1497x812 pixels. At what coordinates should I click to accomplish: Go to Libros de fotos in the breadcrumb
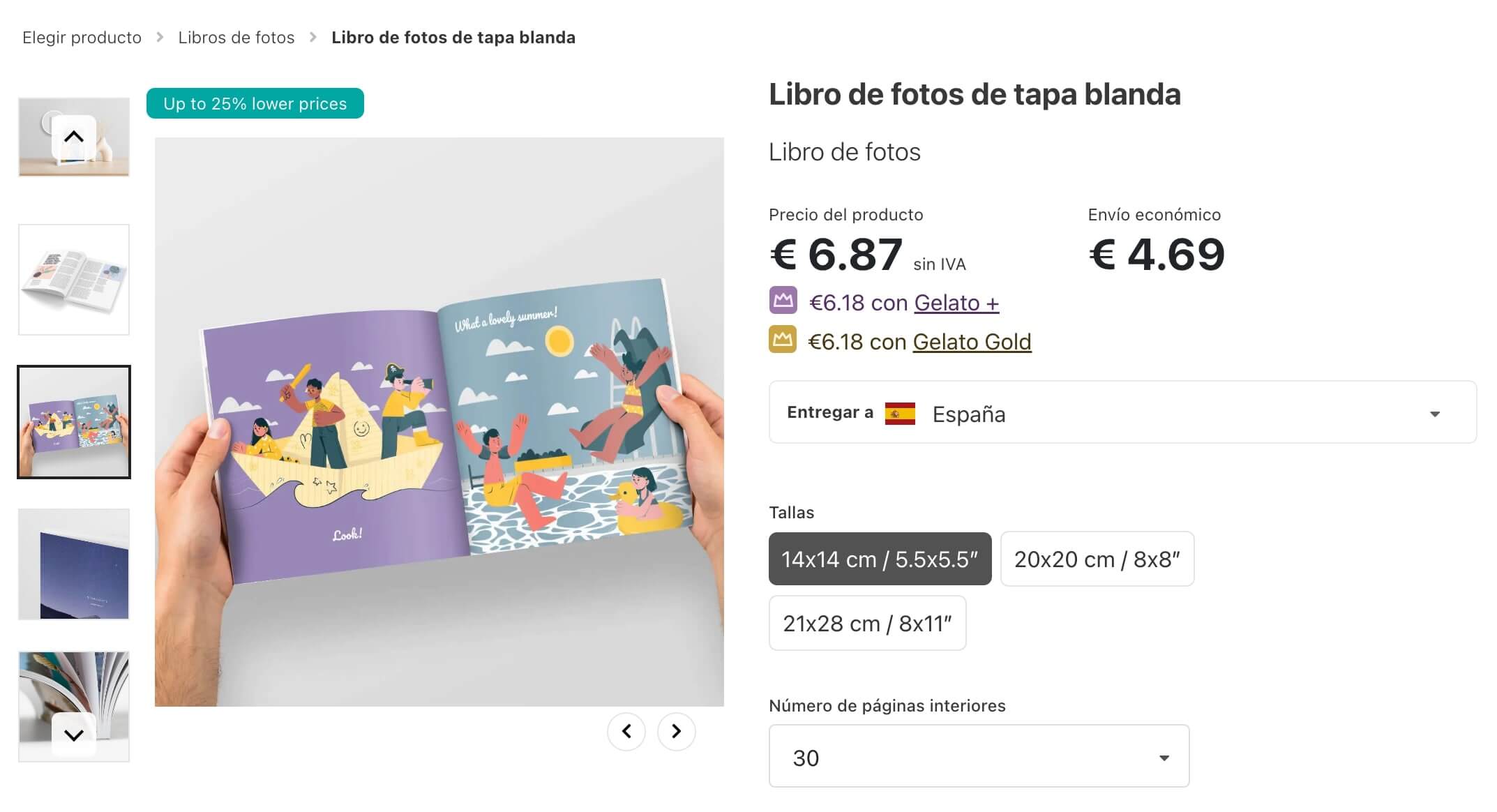point(236,38)
